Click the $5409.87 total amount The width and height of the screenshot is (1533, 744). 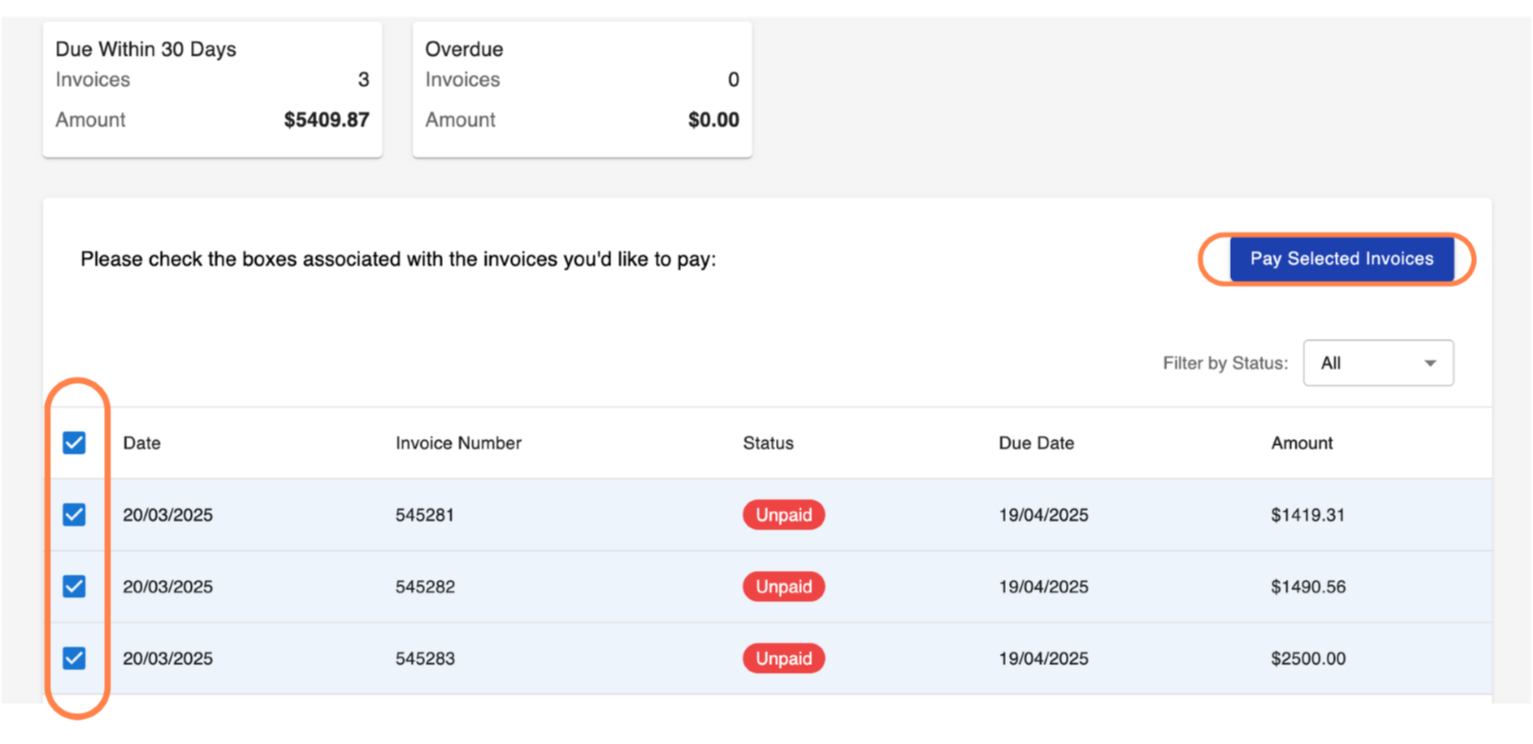click(x=327, y=120)
